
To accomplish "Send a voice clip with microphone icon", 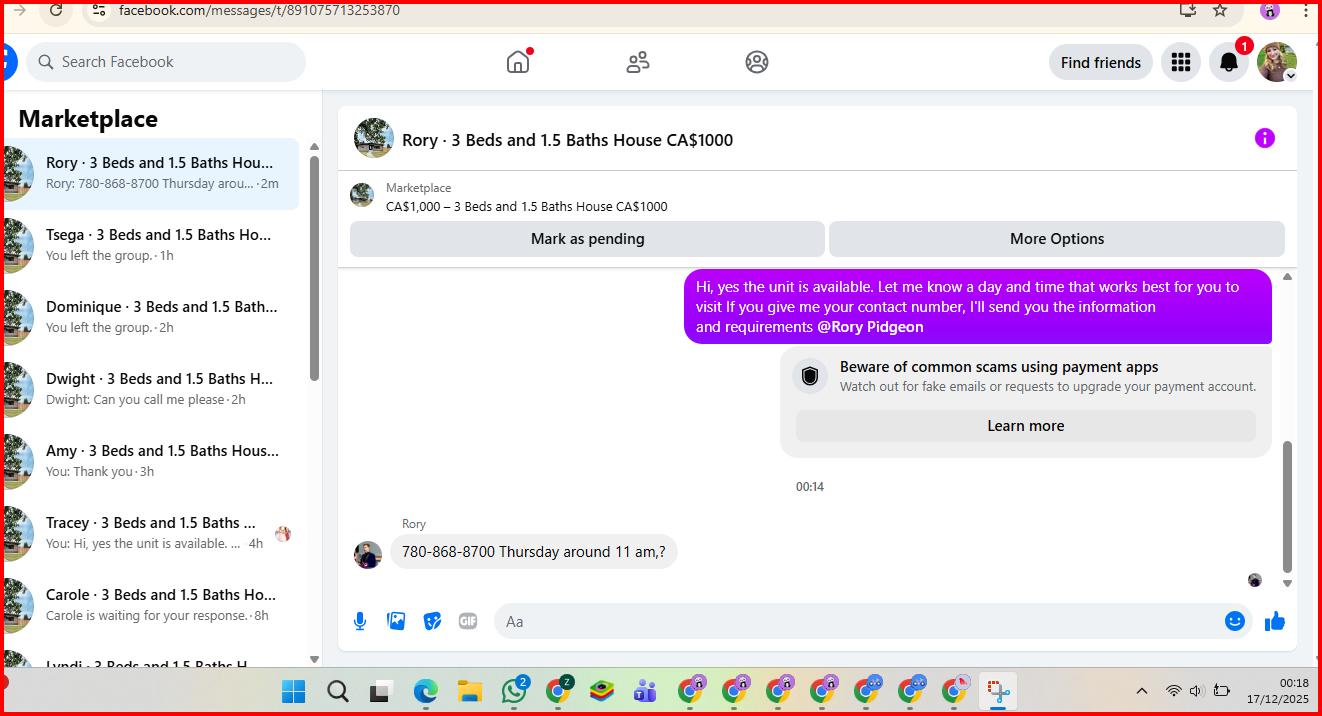I will tap(360, 621).
